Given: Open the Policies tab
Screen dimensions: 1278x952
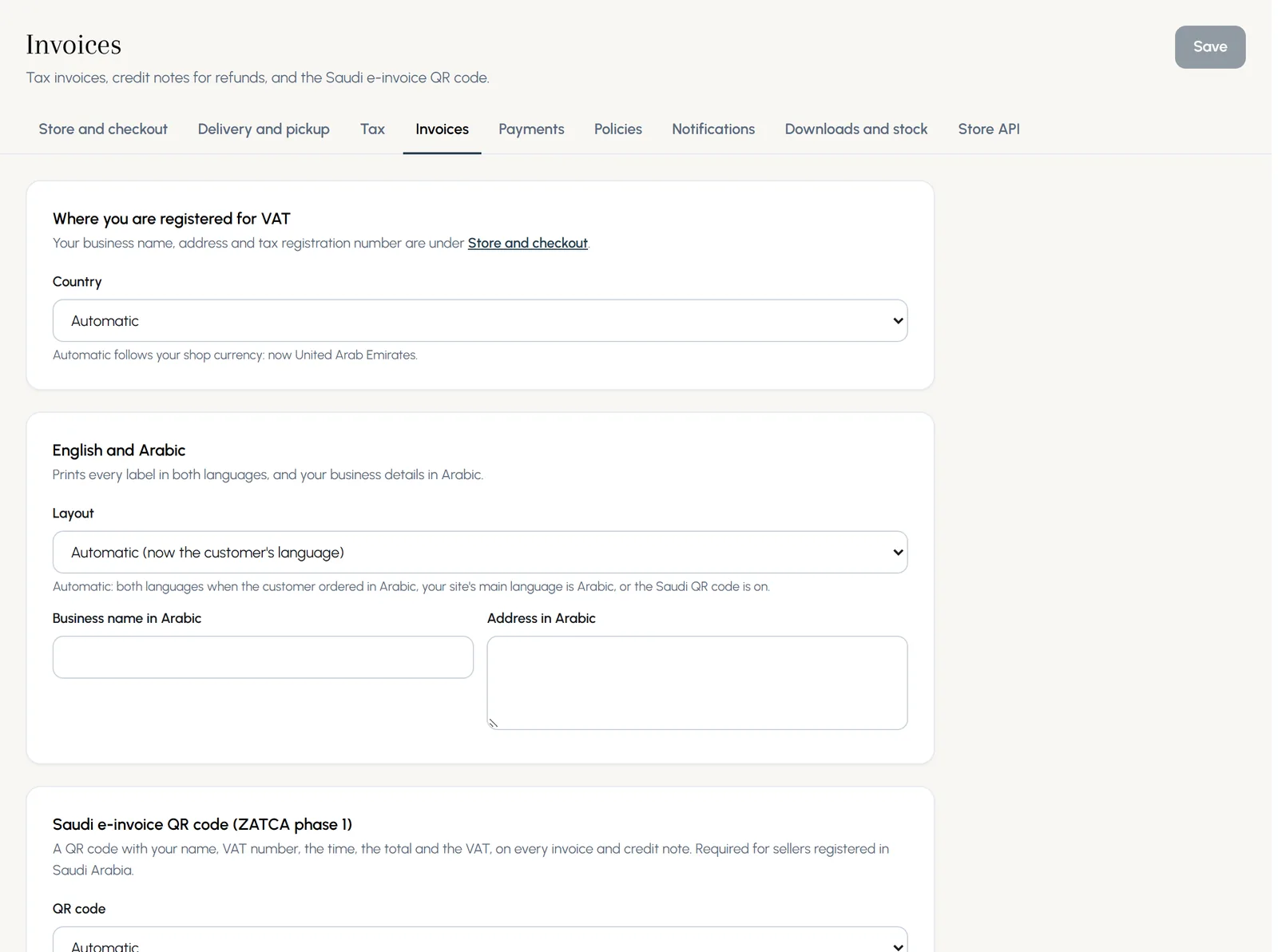Looking at the screenshot, I should tap(617, 129).
